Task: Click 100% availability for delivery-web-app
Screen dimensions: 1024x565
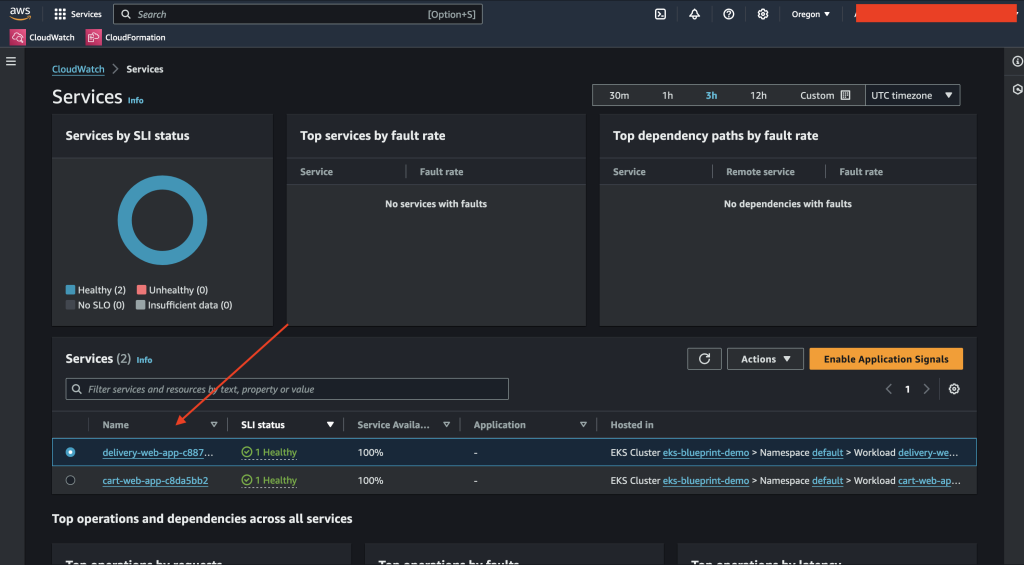Action: 370,452
